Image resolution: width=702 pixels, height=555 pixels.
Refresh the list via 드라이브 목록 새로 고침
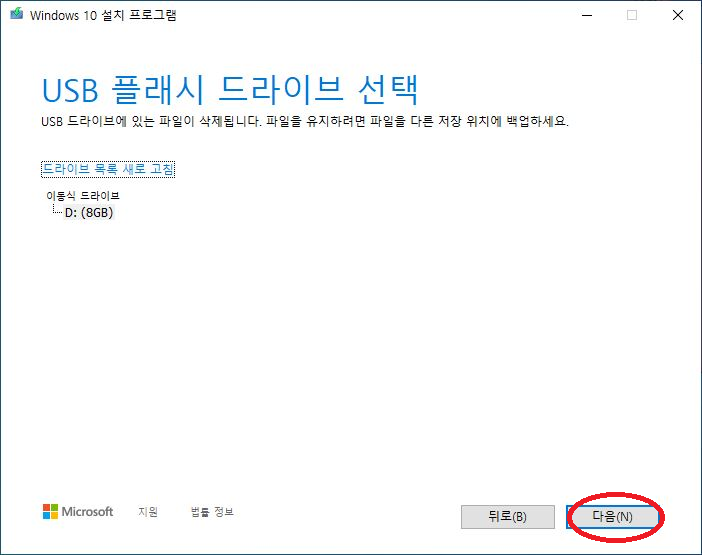108,169
